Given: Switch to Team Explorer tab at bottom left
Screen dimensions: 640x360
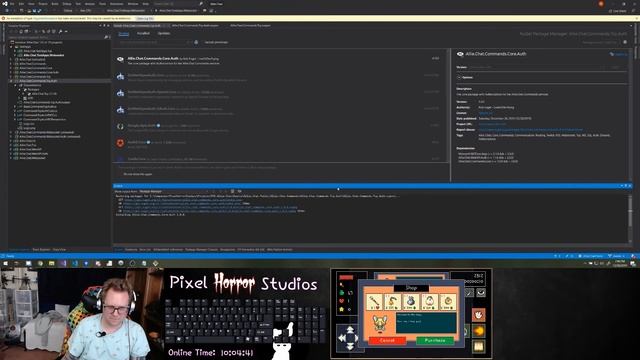Looking at the screenshot, I should (41, 249).
